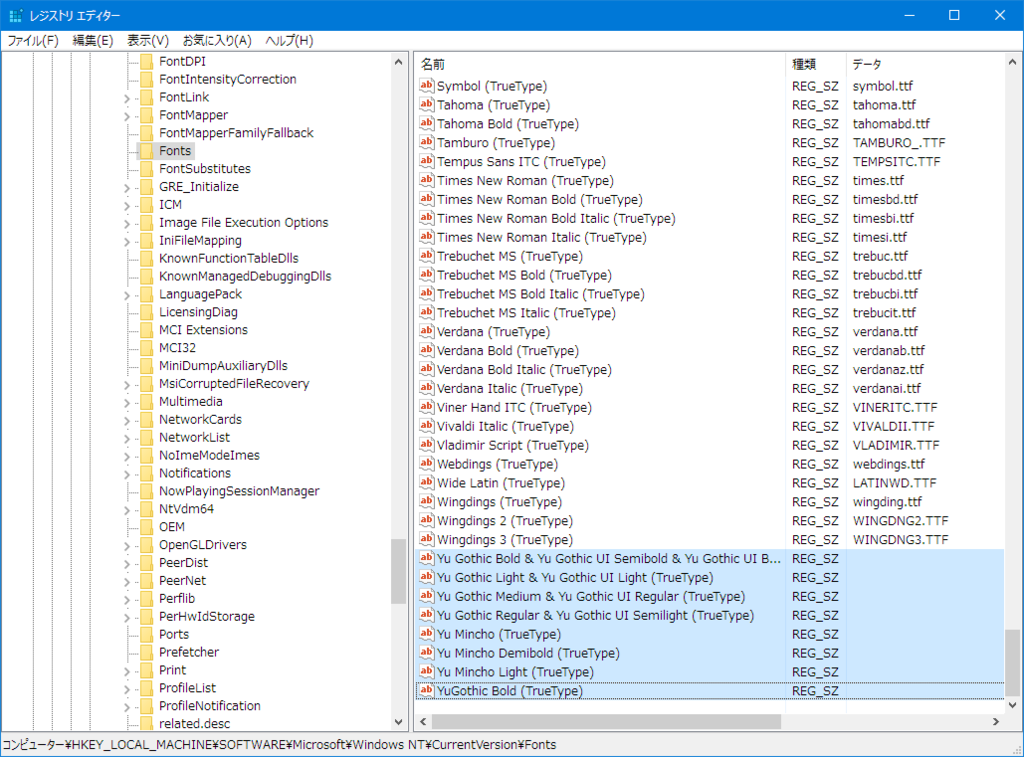This screenshot has width=1024, height=757.
Task: Click the ab icon of Times New Roman (TrueType)
Action: [426, 180]
